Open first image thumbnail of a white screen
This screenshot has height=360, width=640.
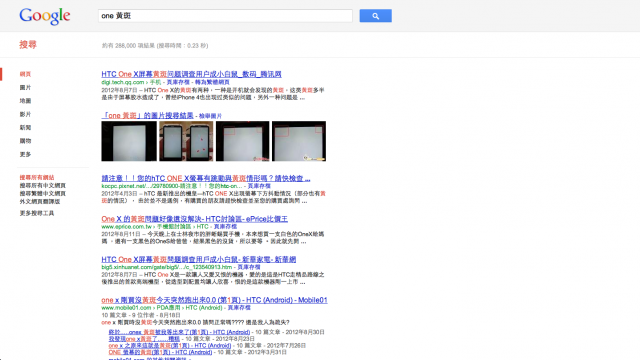129,141
